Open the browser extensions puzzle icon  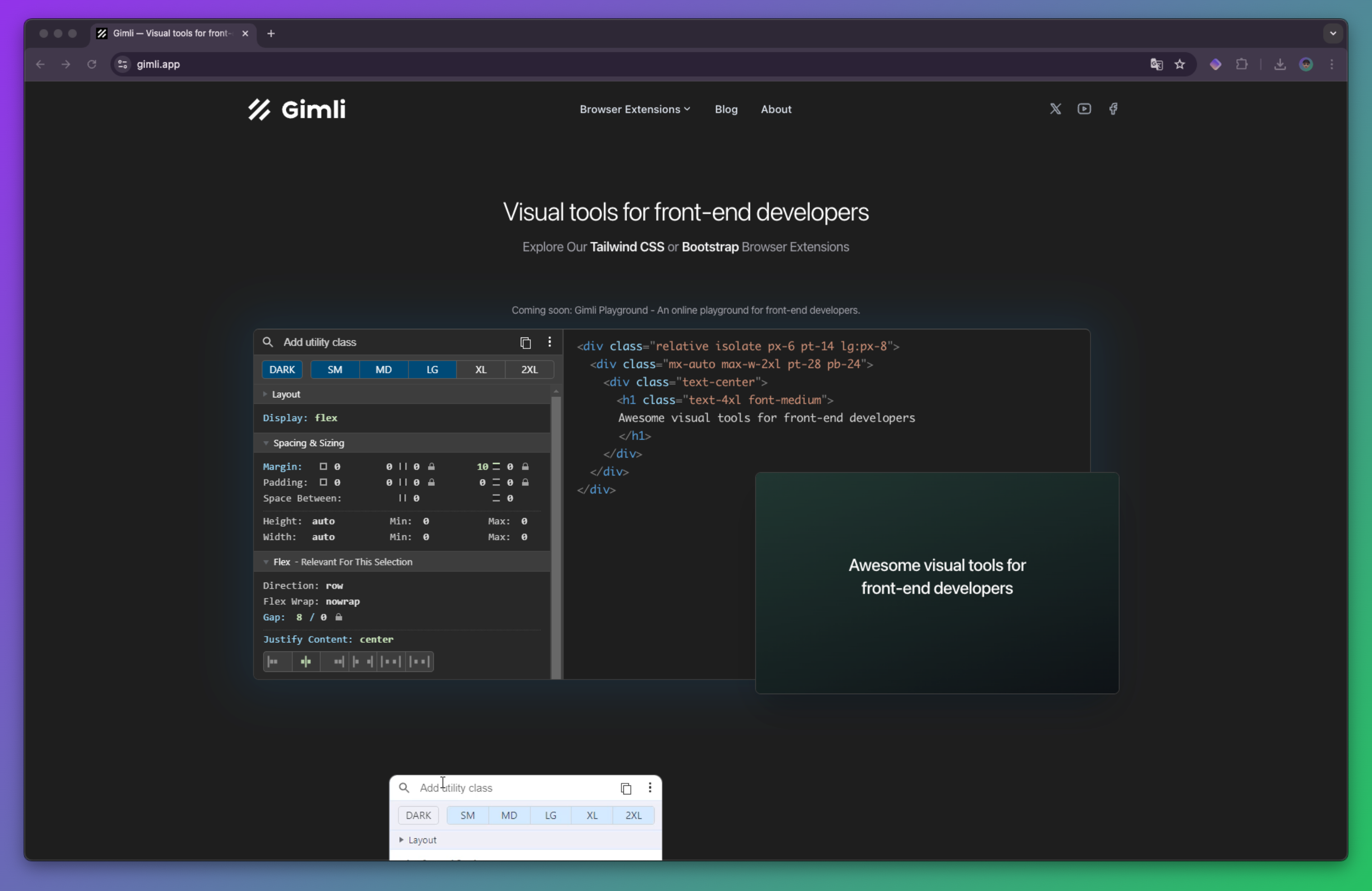tap(1242, 64)
